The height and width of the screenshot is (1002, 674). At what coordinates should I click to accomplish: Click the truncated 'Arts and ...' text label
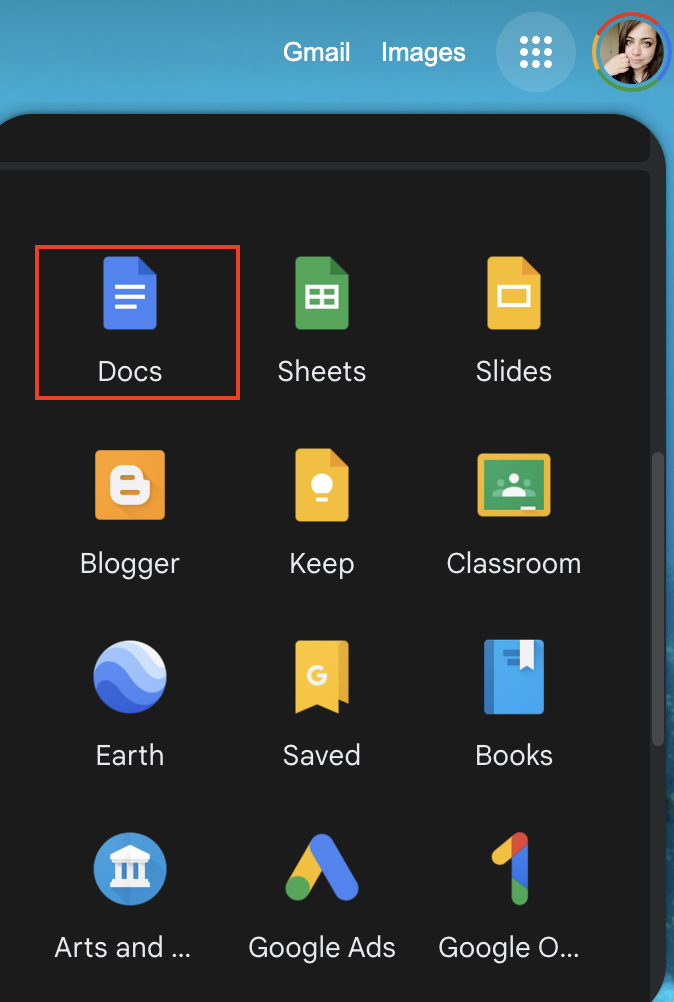click(122, 947)
